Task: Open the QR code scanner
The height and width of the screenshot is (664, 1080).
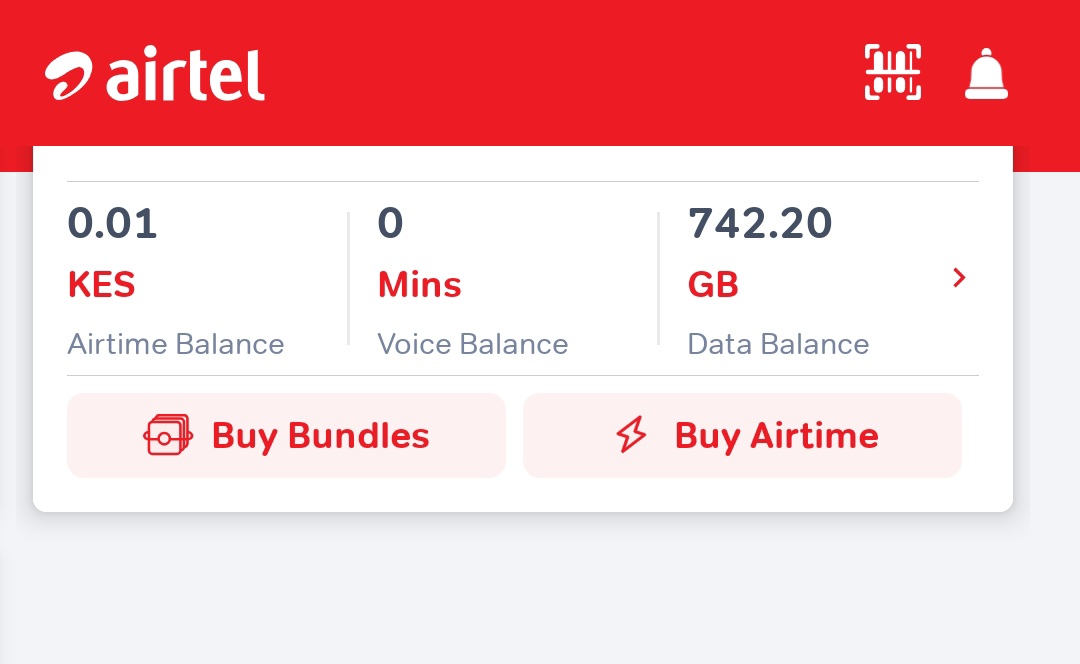Action: (892, 73)
